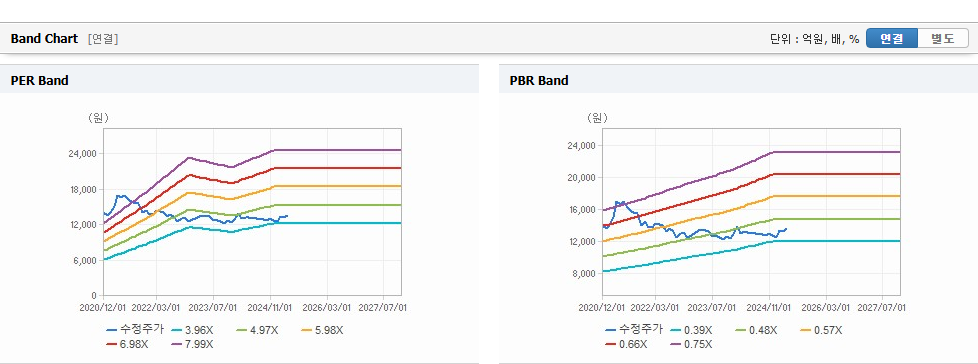Image resolution: width=978 pixels, height=364 pixels.
Task: Click the purple 7.99X line in PER chart
Action: (337, 150)
